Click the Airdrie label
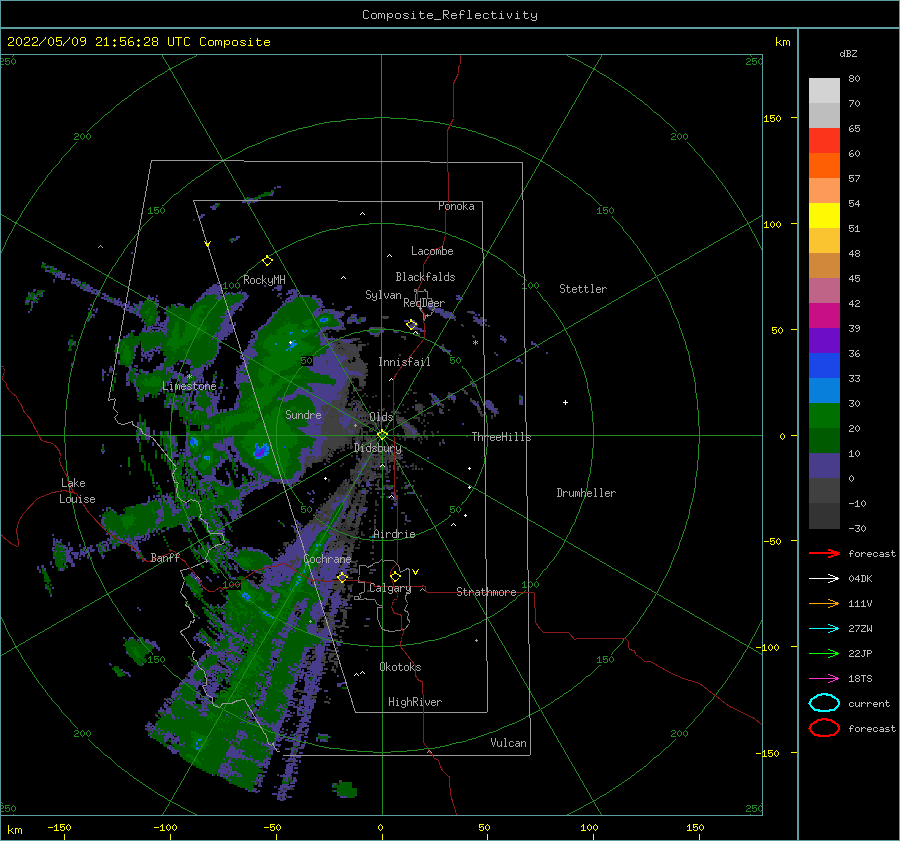 click(394, 534)
